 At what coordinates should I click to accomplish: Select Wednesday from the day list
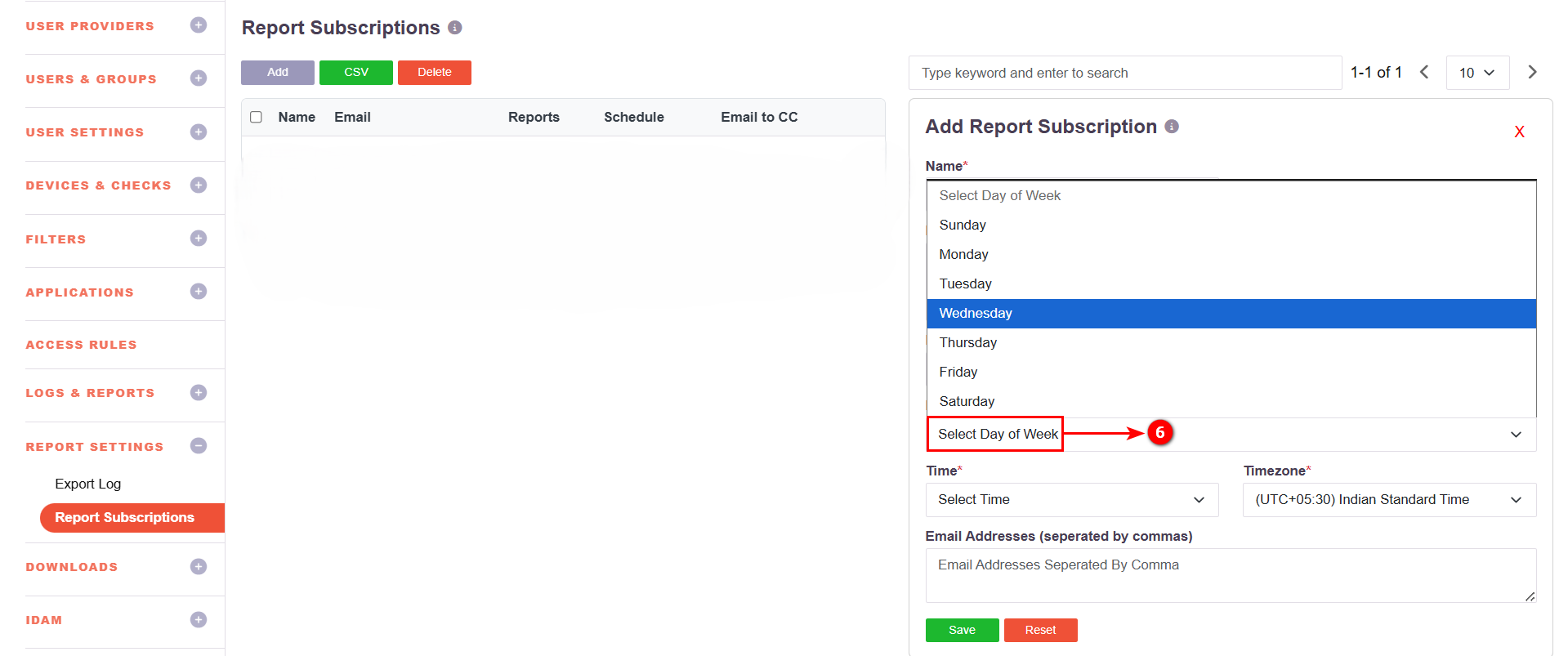tap(1231, 314)
